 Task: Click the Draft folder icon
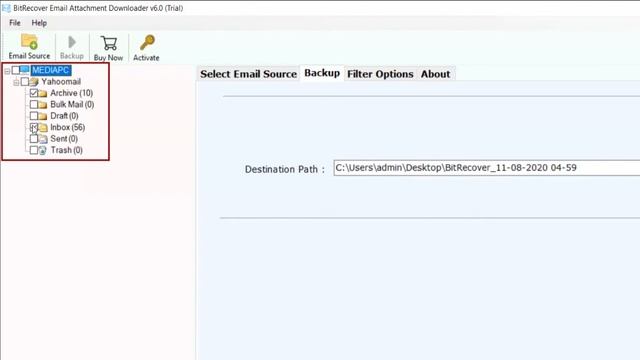[x=43, y=116]
